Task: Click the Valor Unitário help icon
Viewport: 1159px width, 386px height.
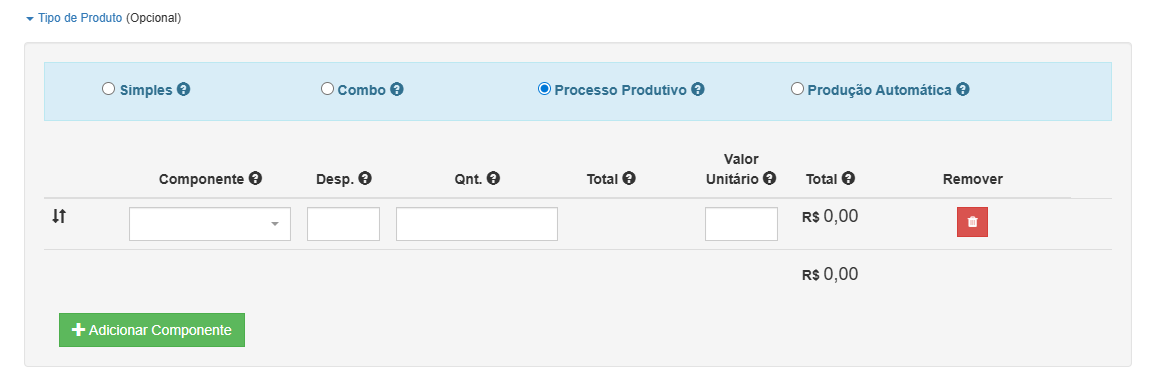Action: pyautogui.click(x=769, y=178)
